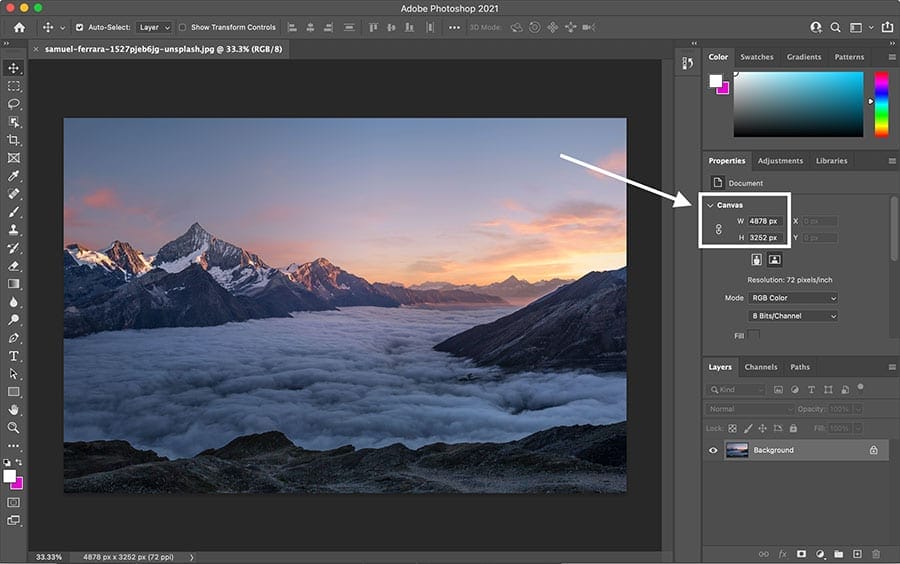Open the 8 Bits/Channel dropdown
Image resolution: width=900 pixels, height=564 pixels.
click(793, 316)
